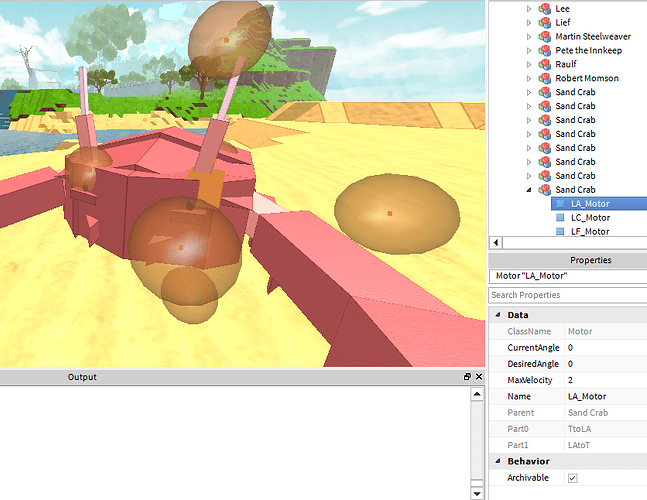Float the Output panel with undock icon
Viewport: 647px width, 500px height.
467,377
